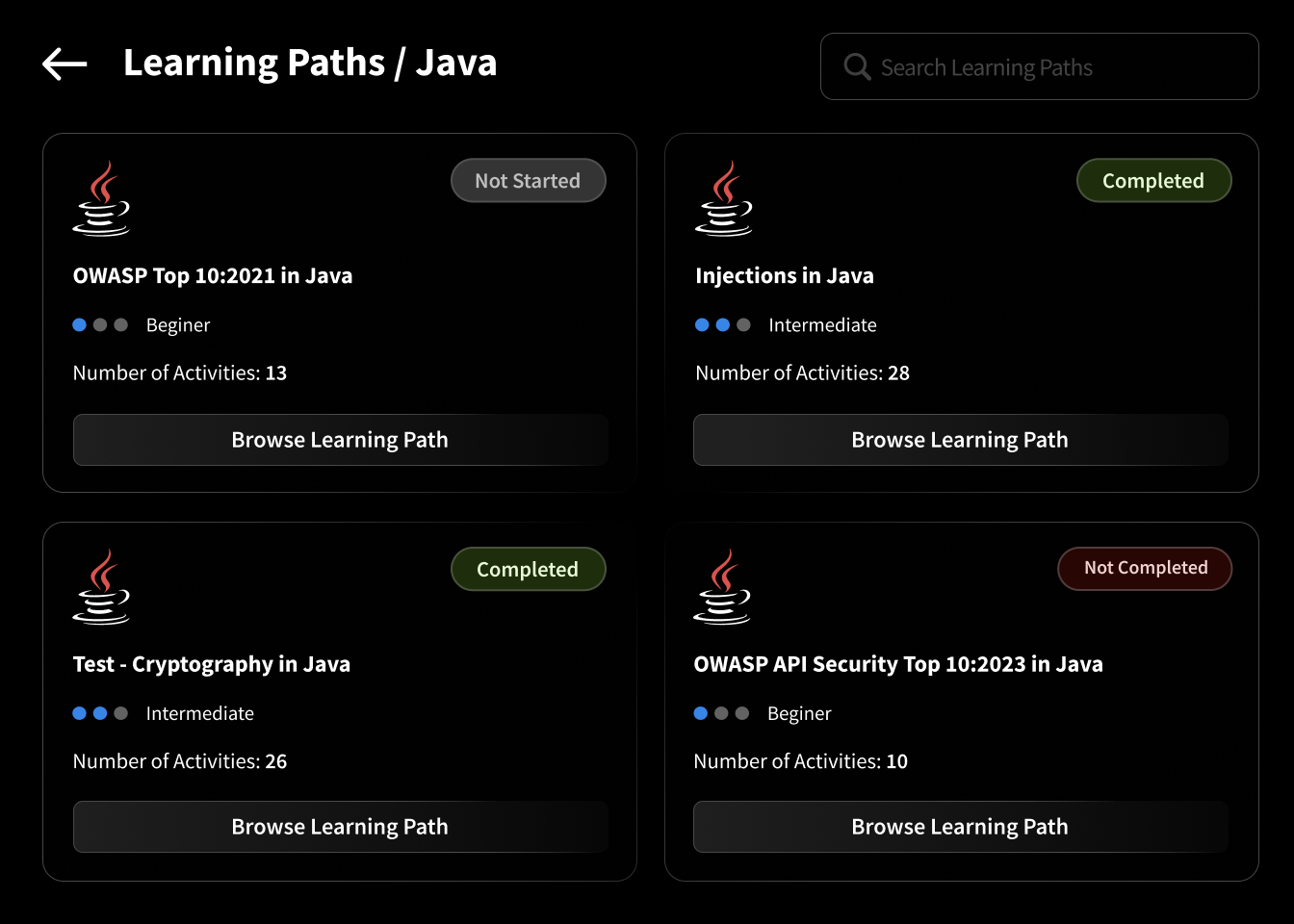Viewport: 1294px width, 924px height.
Task: Select the Java logo on Injections in Java card
Action: 723,197
